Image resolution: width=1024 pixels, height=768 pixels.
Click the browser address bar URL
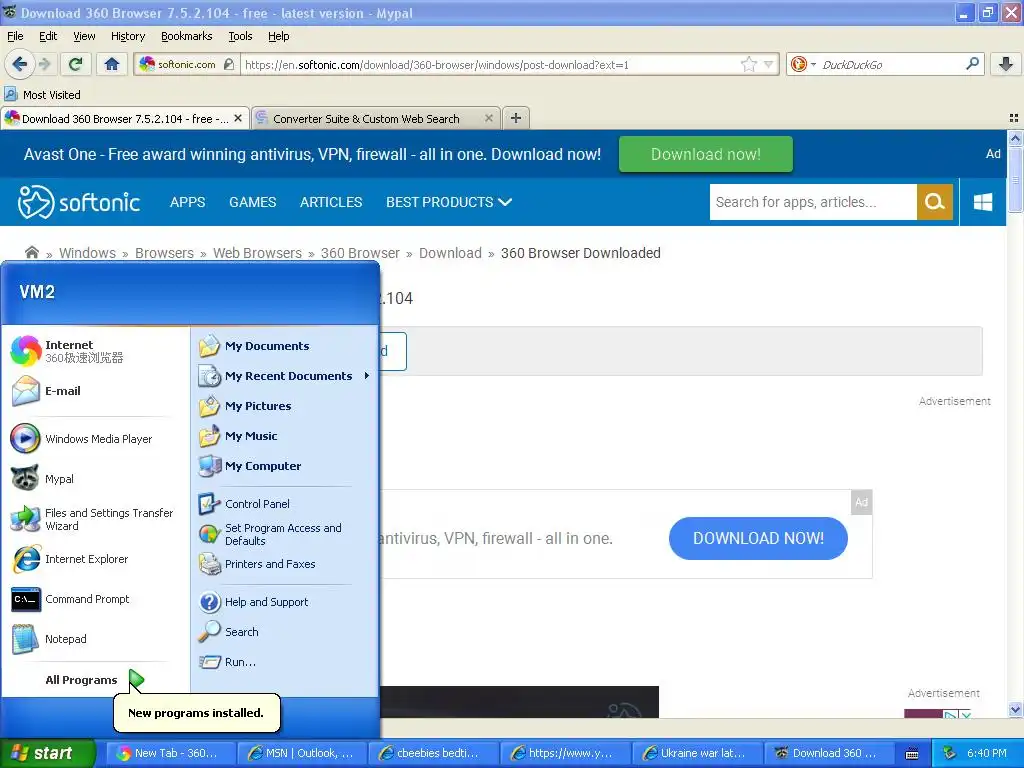pyautogui.click(x=490, y=64)
